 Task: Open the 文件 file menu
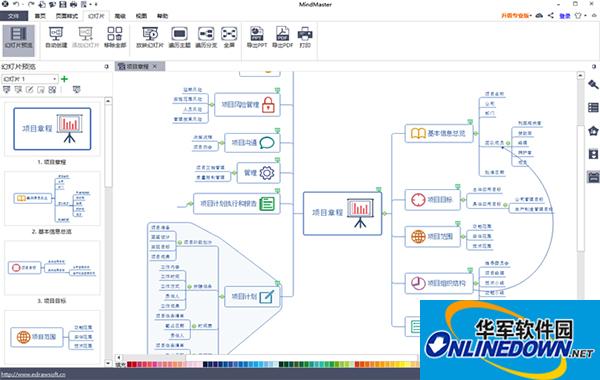tap(14, 16)
